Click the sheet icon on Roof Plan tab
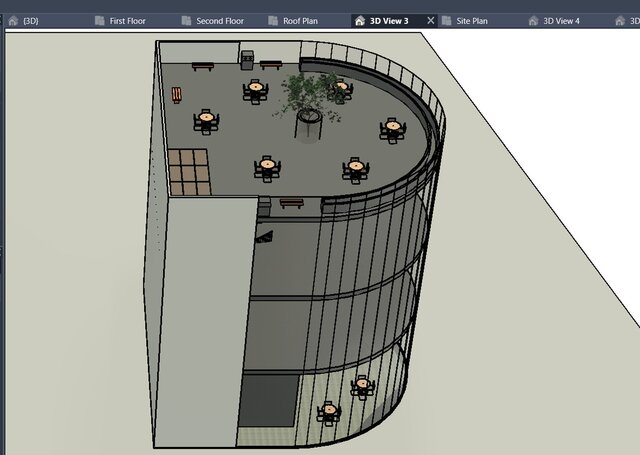640x455 pixels. [x=273, y=21]
